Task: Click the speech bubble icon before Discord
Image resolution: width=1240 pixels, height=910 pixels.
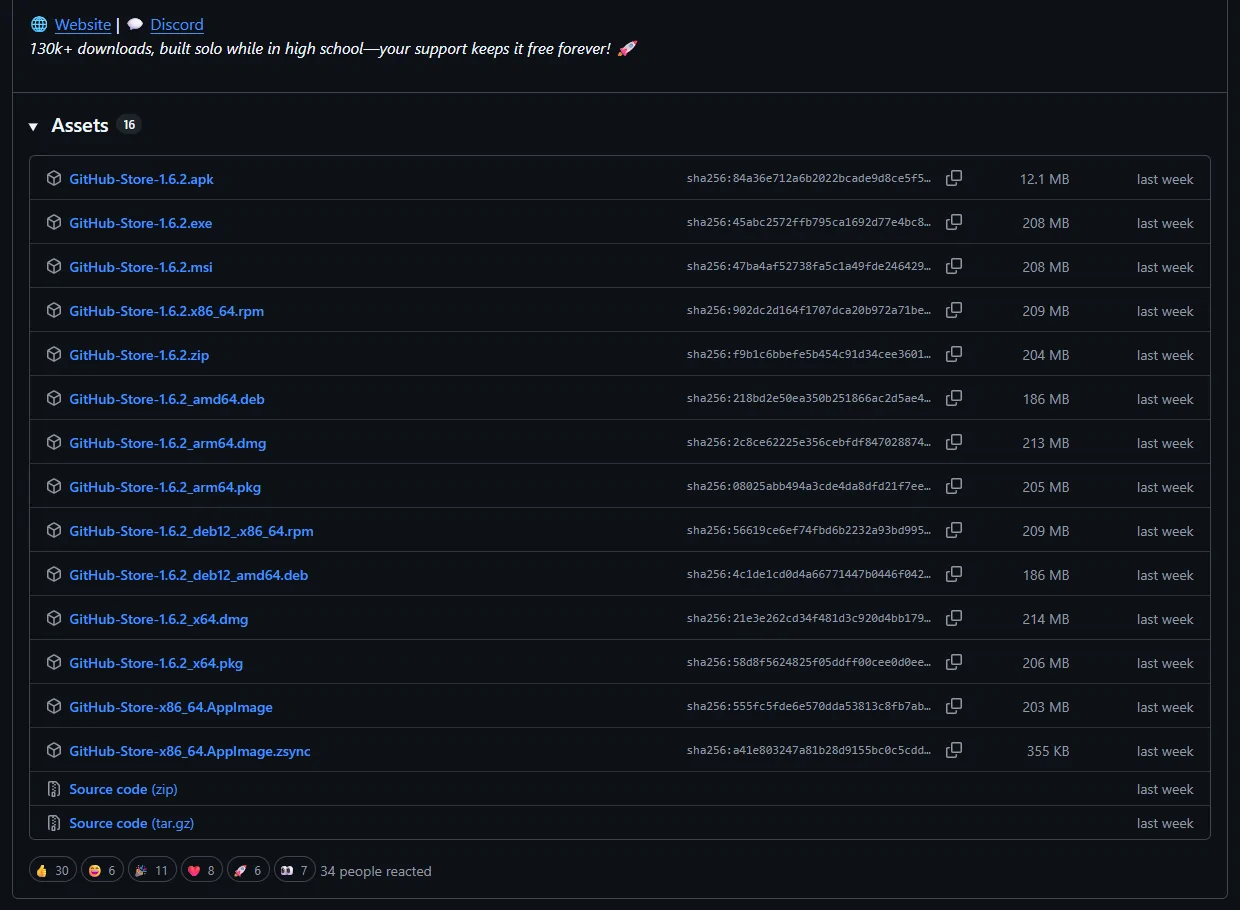Action: 135,23
